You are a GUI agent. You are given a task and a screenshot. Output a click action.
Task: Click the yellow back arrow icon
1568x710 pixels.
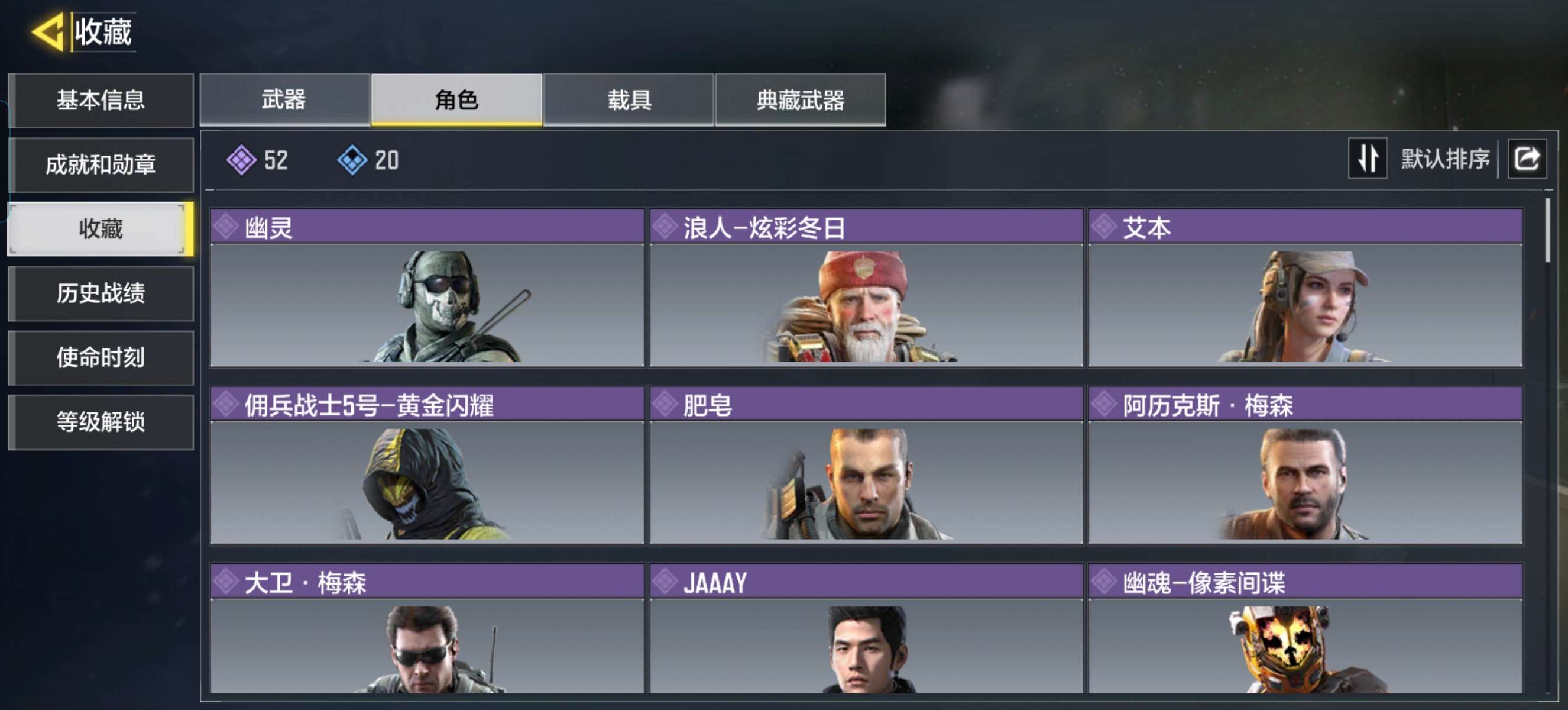click(48, 32)
